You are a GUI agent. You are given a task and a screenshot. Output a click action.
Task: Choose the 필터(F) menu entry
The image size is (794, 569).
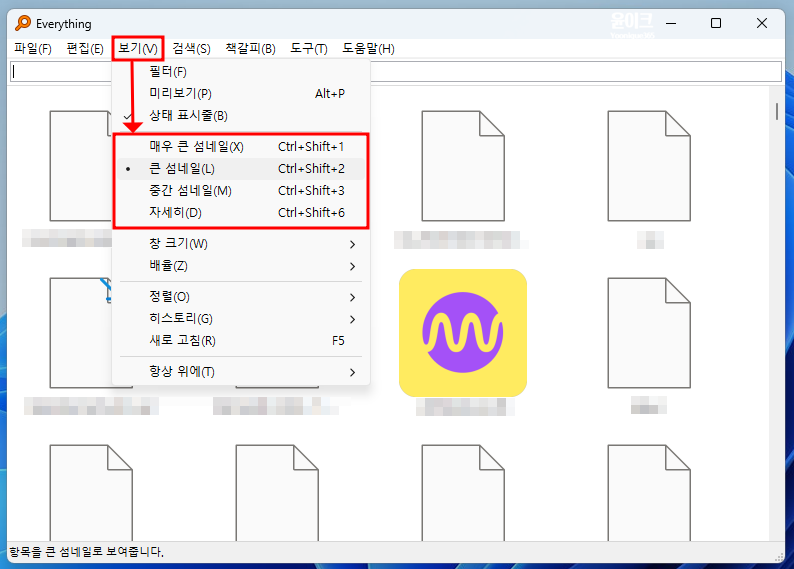pyautogui.click(x=241, y=72)
